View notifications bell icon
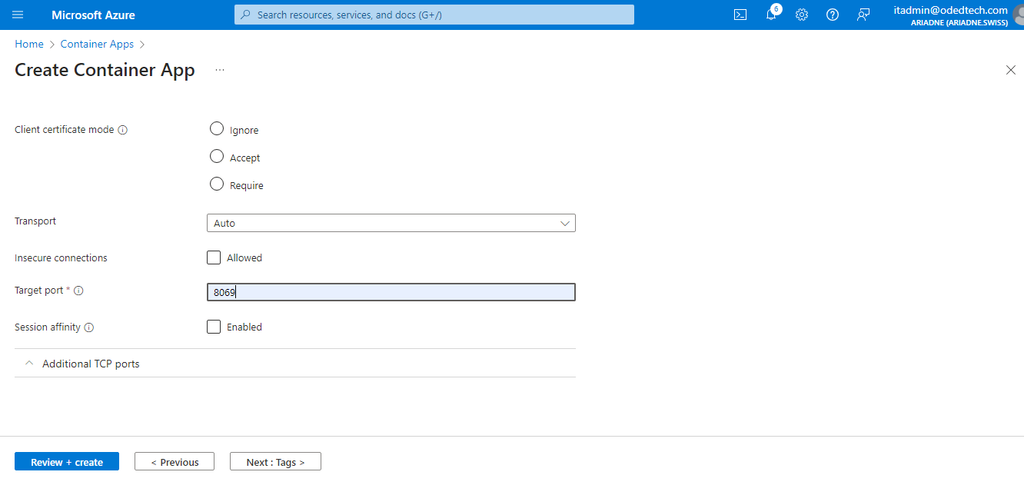This screenshot has width=1024, height=485. point(771,15)
